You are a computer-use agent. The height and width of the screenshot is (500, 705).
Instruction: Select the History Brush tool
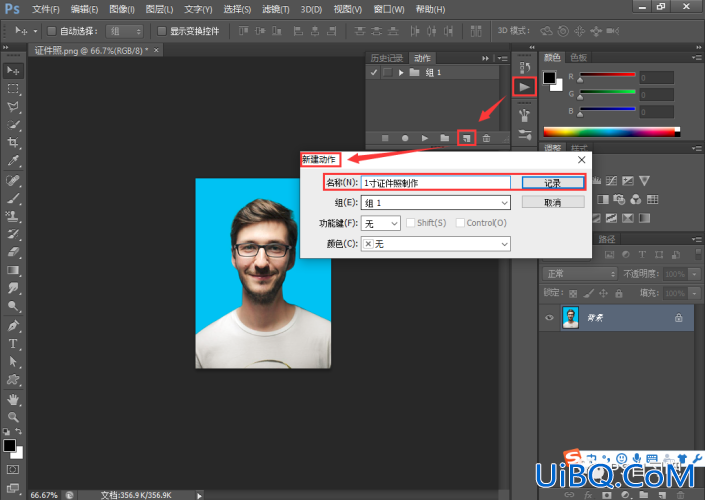(13, 234)
